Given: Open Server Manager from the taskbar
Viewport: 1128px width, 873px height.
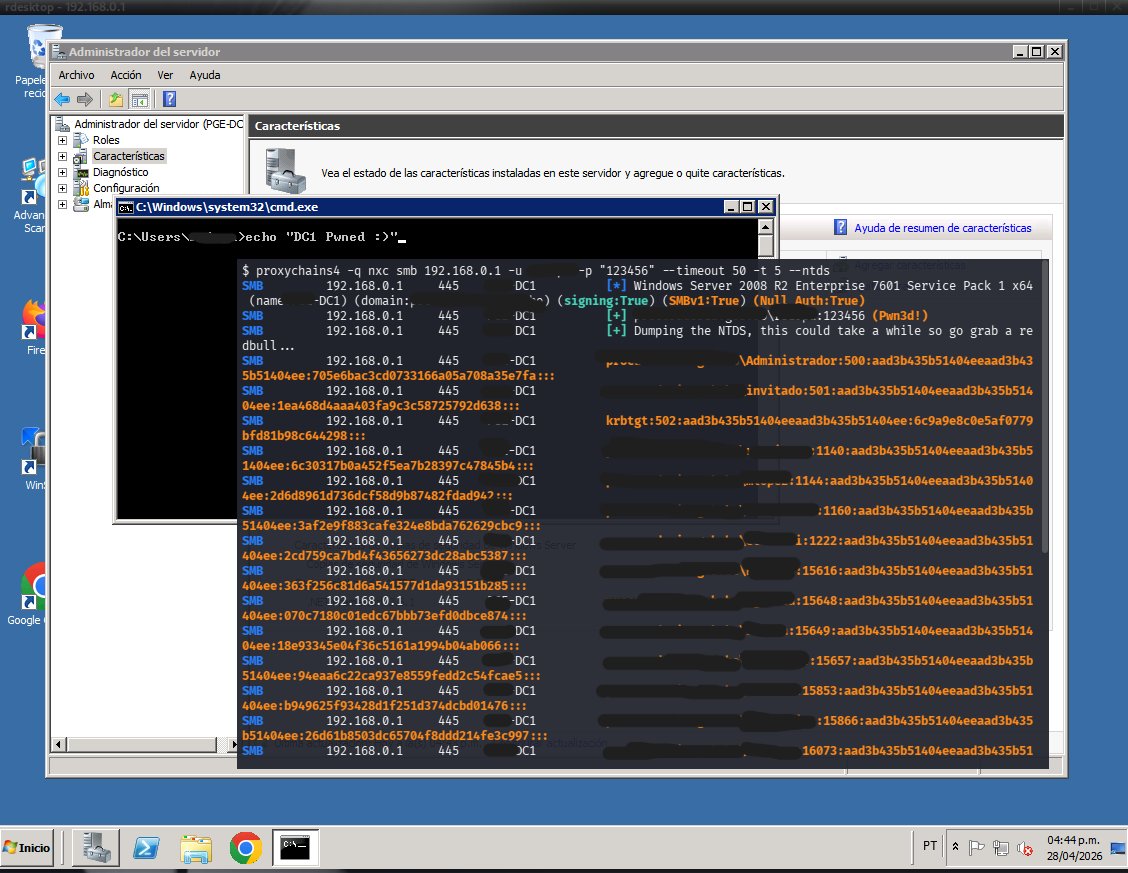Looking at the screenshot, I should (x=96, y=848).
